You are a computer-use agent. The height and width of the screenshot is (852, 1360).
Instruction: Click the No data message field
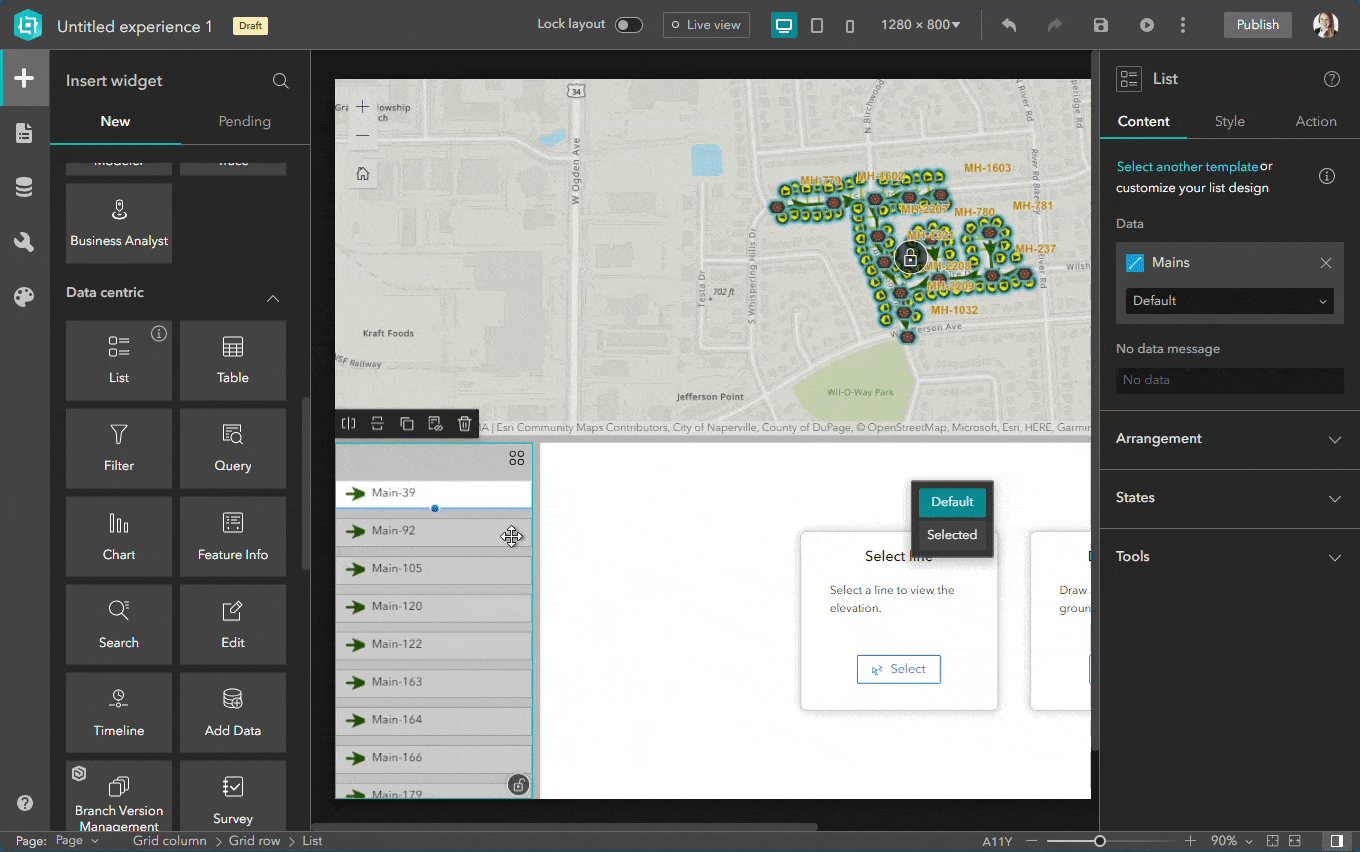(x=1229, y=380)
